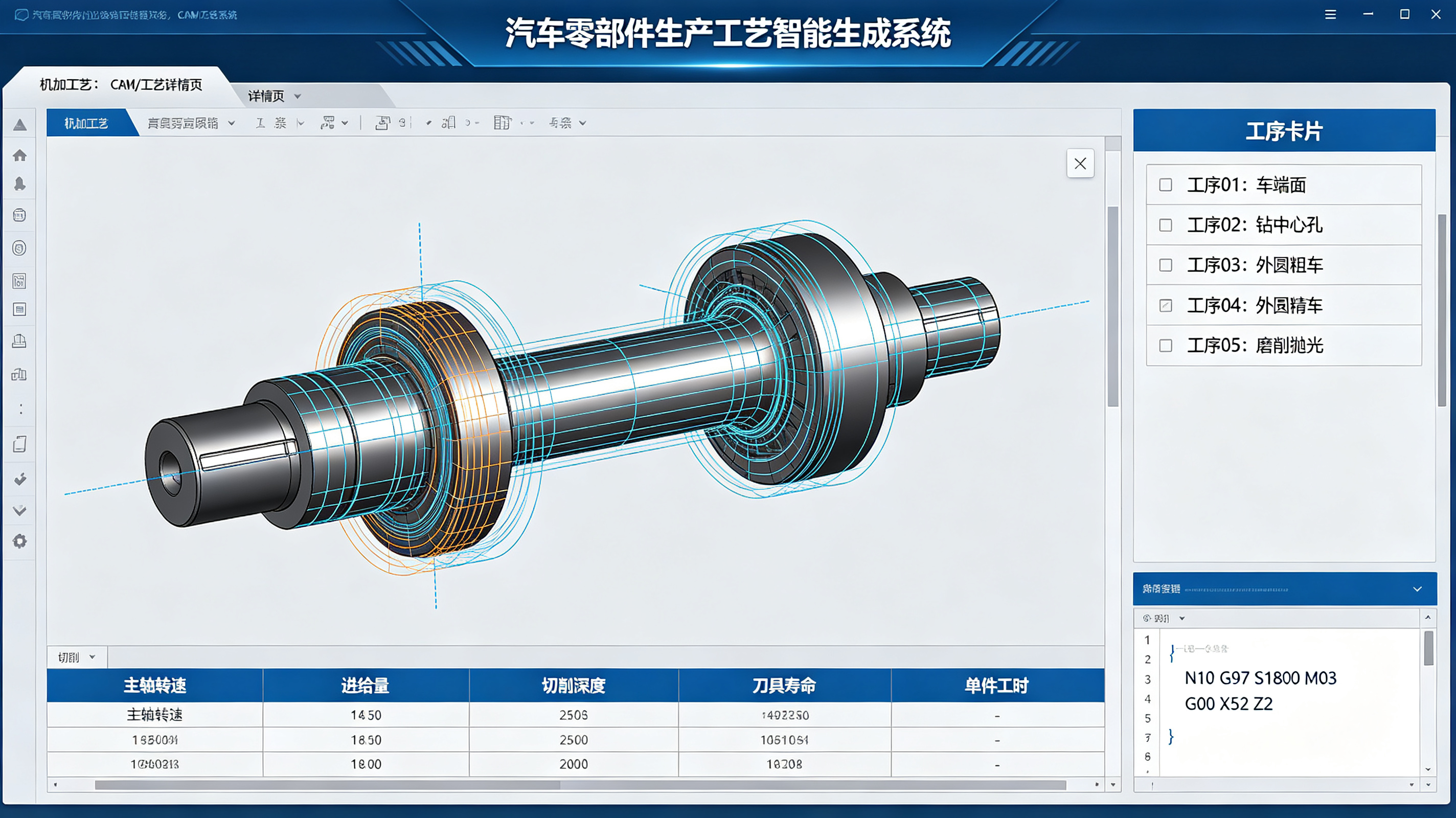Click the settings gear in left sidebar
Image resolution: width=1456 pixels, height=818 pixels.
point(20,541)
